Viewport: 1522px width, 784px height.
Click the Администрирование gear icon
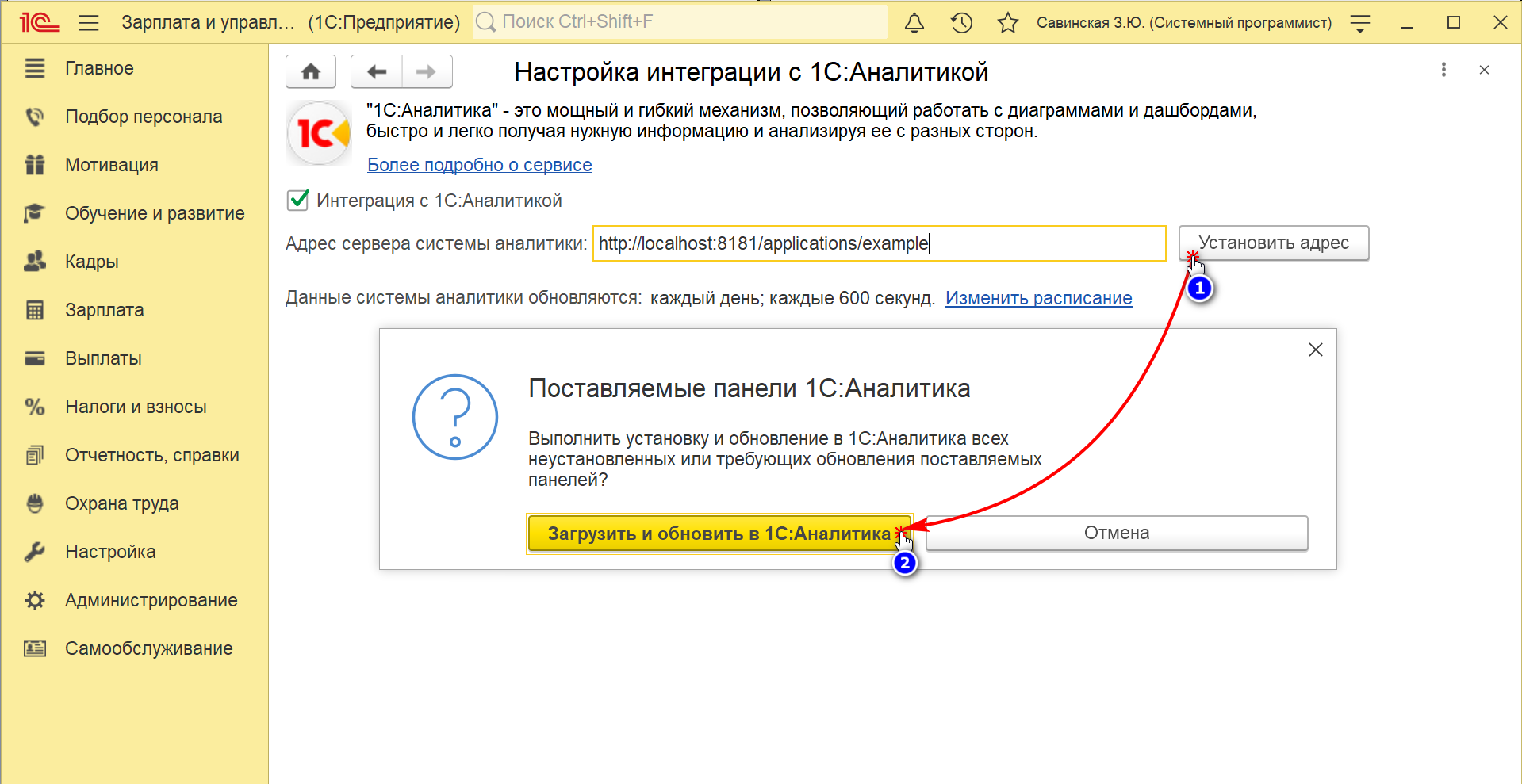35,600
